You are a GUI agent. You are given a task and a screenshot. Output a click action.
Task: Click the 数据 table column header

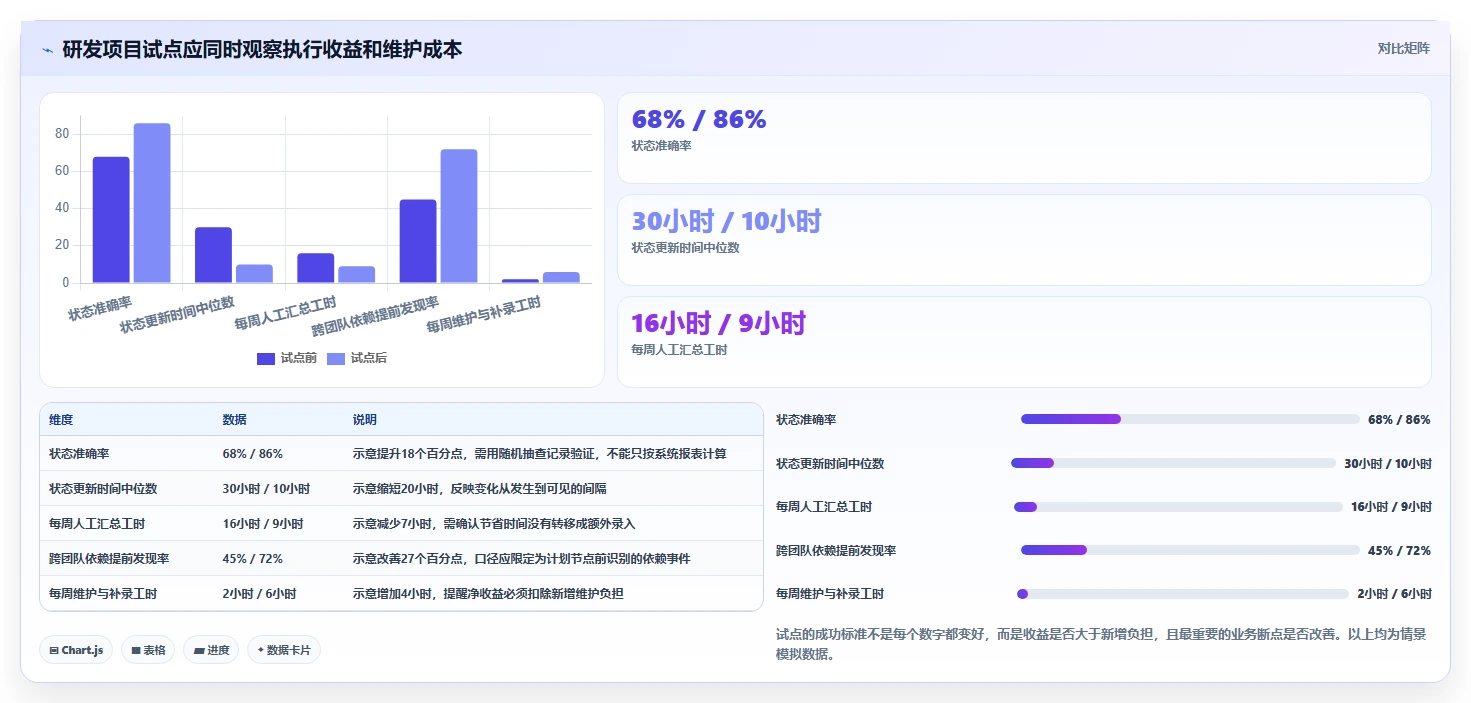(234, 420)
